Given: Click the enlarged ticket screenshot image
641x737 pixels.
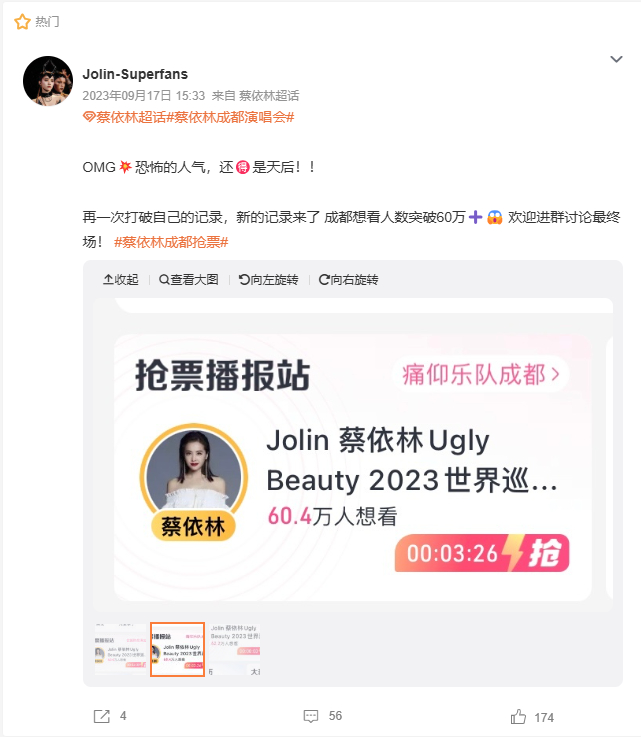Looking at the screenshot, I should 353,455.
